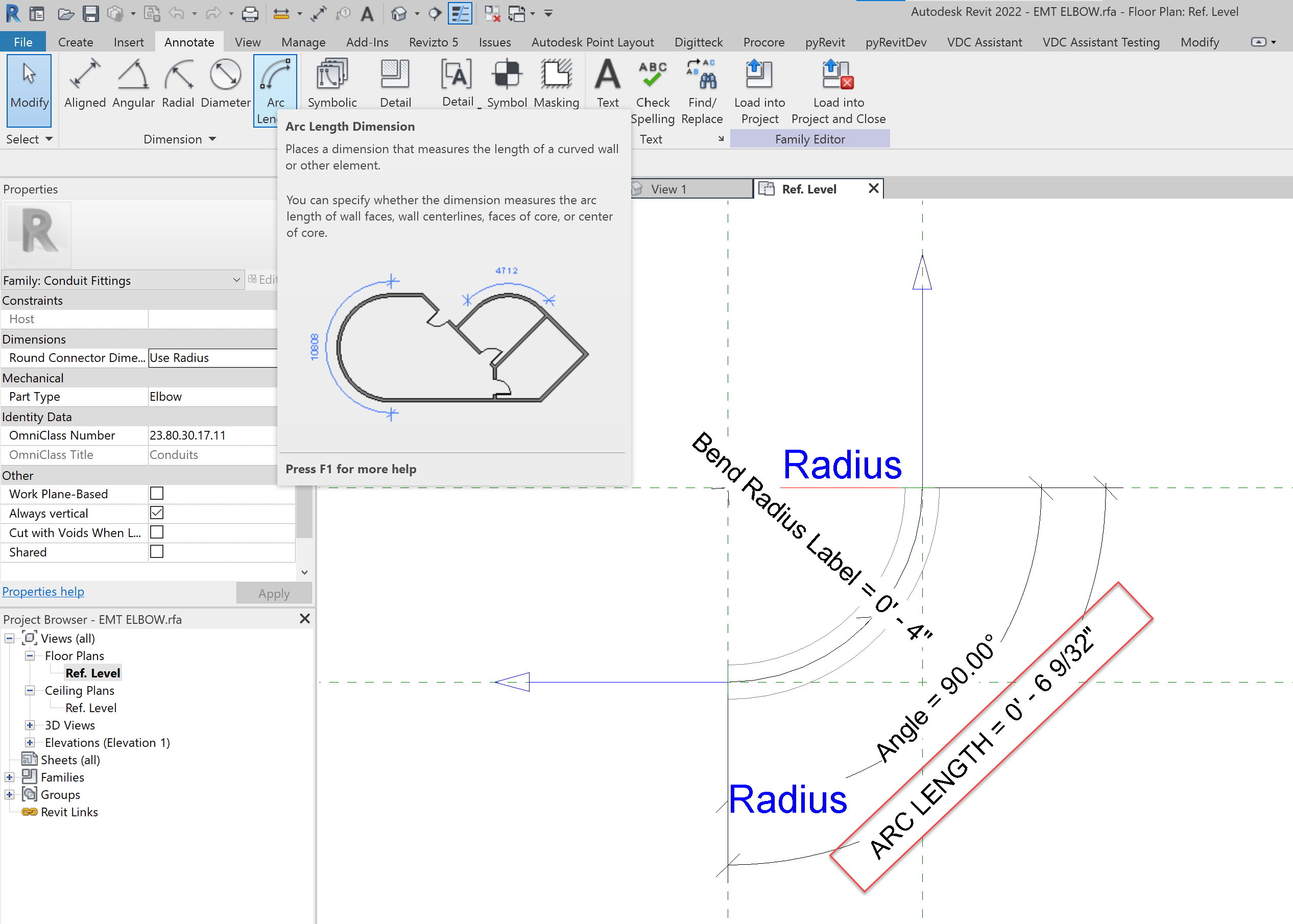The height and width of the screenshot is (924, 1293).
Task: Click Close Inactive Views icon
Action: (x=492, y=14)
